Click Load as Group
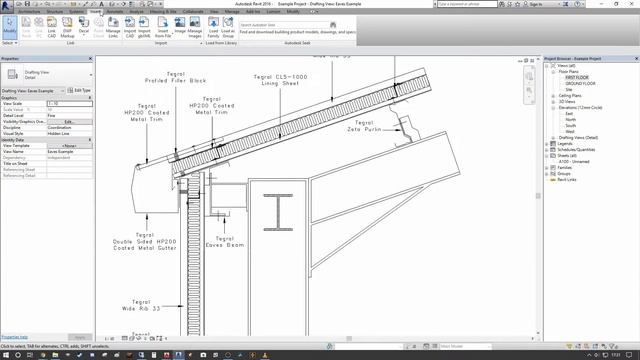This screenshot has height=360, width=640. (x=228, y=27)
